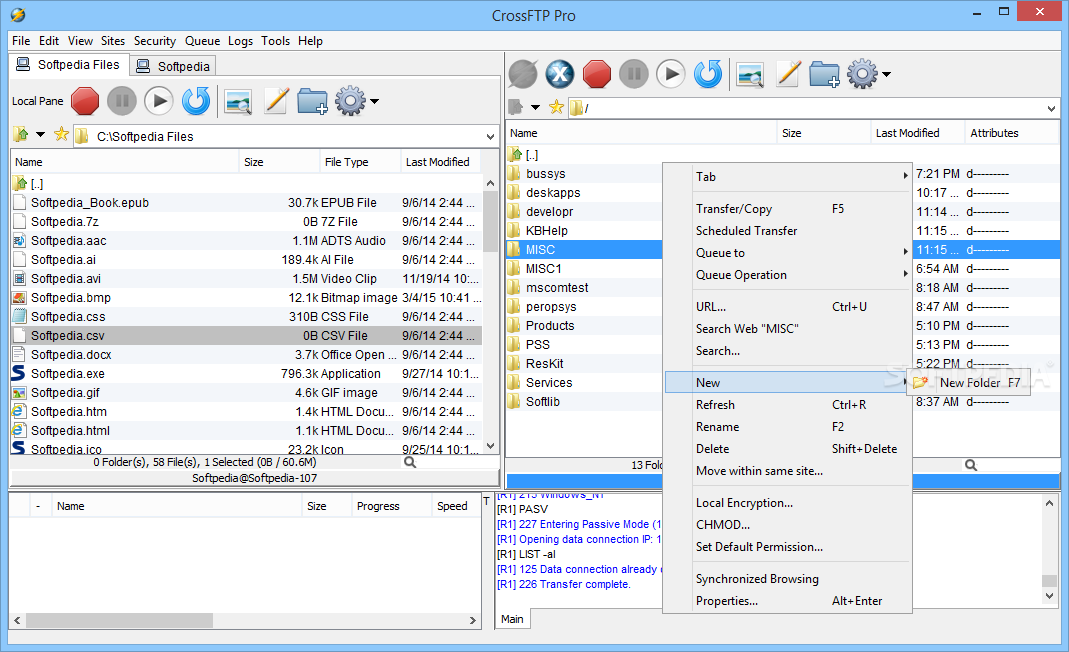Expand the local gear settings dropdown arrow

point(374,102)
